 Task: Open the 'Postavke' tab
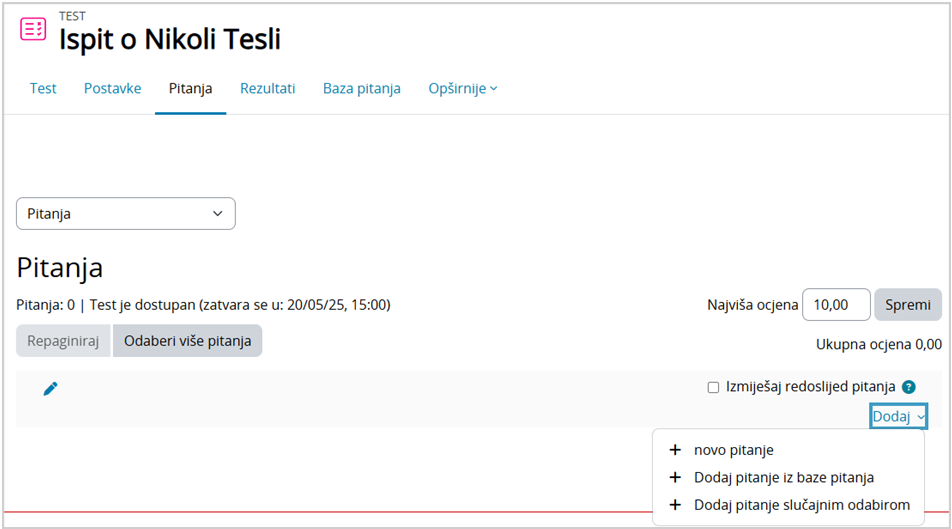click(112, 88)
